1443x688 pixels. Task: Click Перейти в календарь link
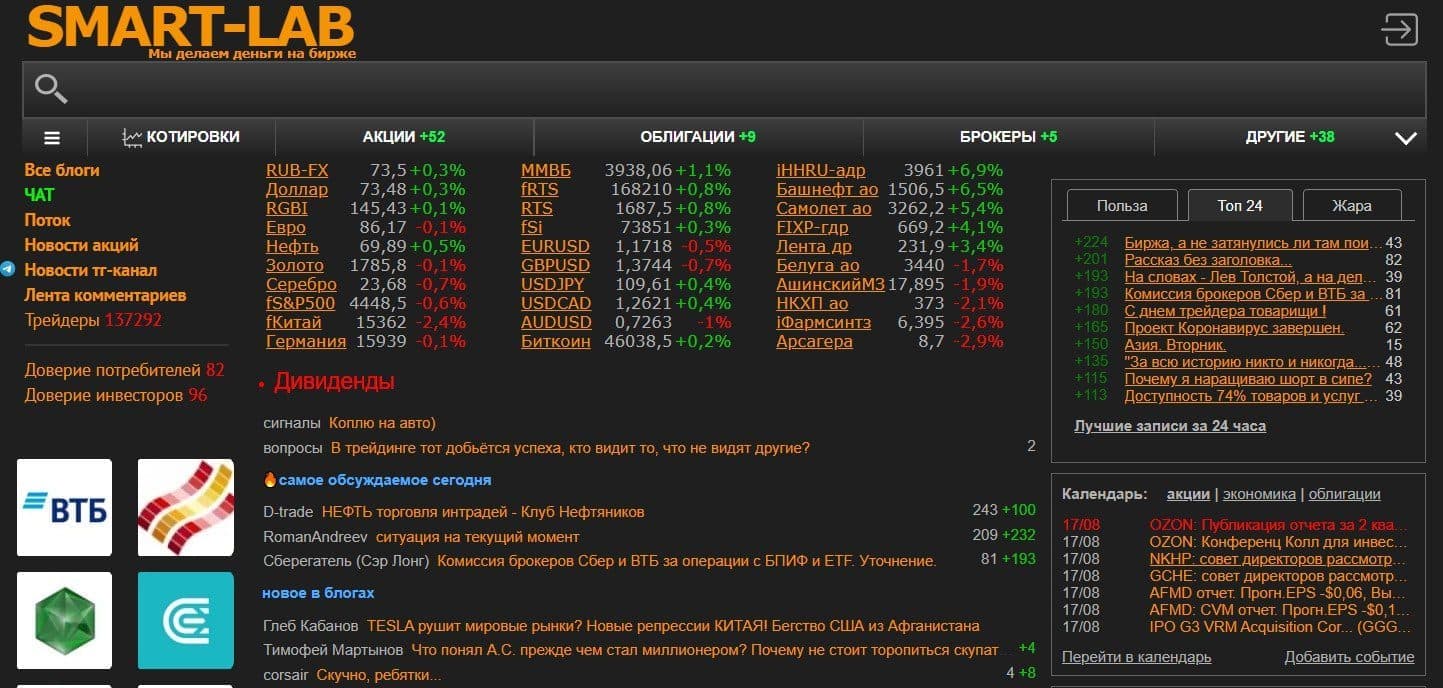coord(1136,657)
